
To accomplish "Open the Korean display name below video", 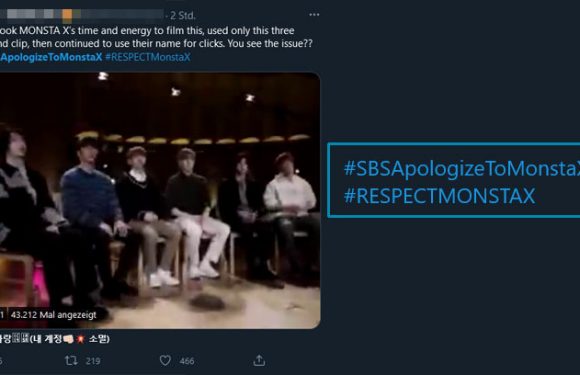I will click(x=54, y=338).
